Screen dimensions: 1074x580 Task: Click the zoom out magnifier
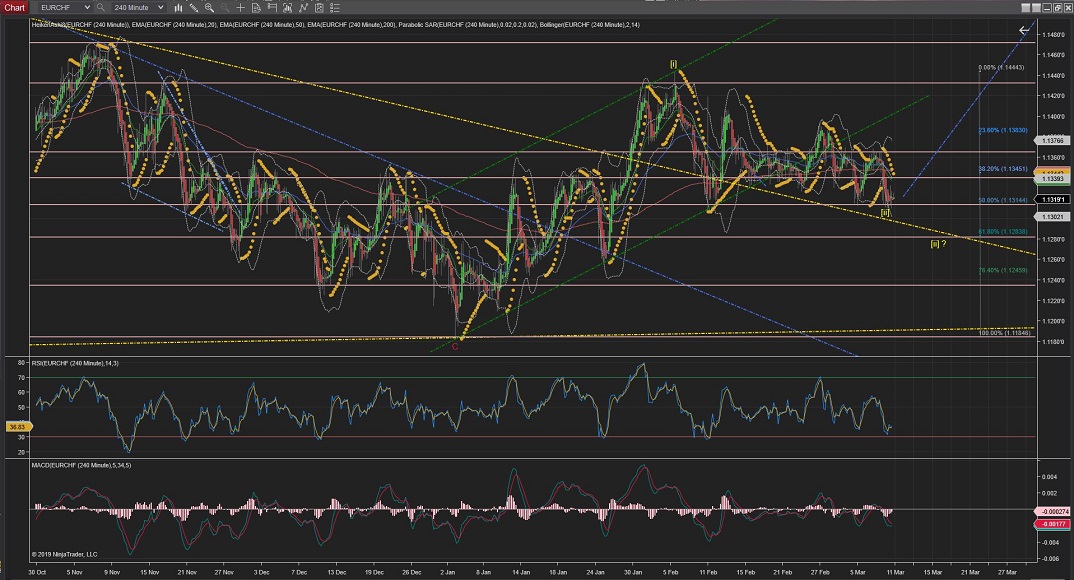pyautogui.click(x=225, y=8)
